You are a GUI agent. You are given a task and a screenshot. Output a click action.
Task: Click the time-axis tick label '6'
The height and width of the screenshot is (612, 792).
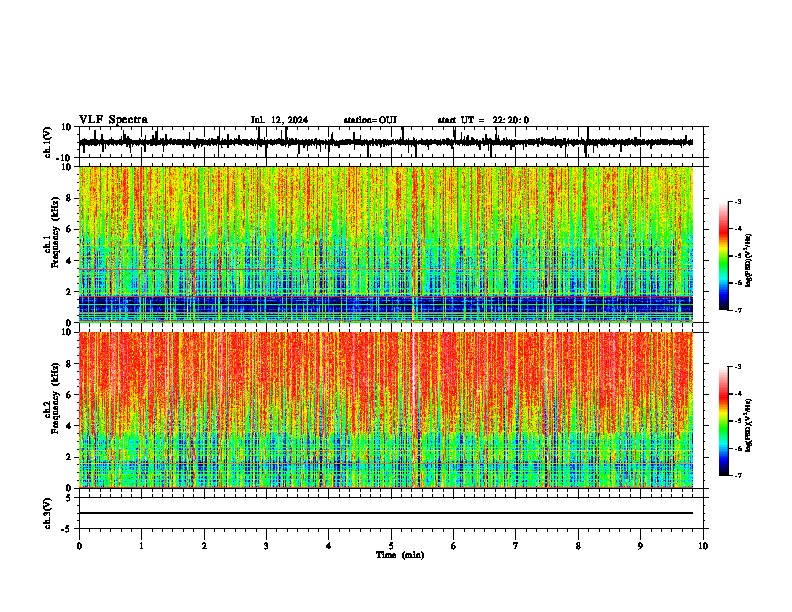[453, 546]
